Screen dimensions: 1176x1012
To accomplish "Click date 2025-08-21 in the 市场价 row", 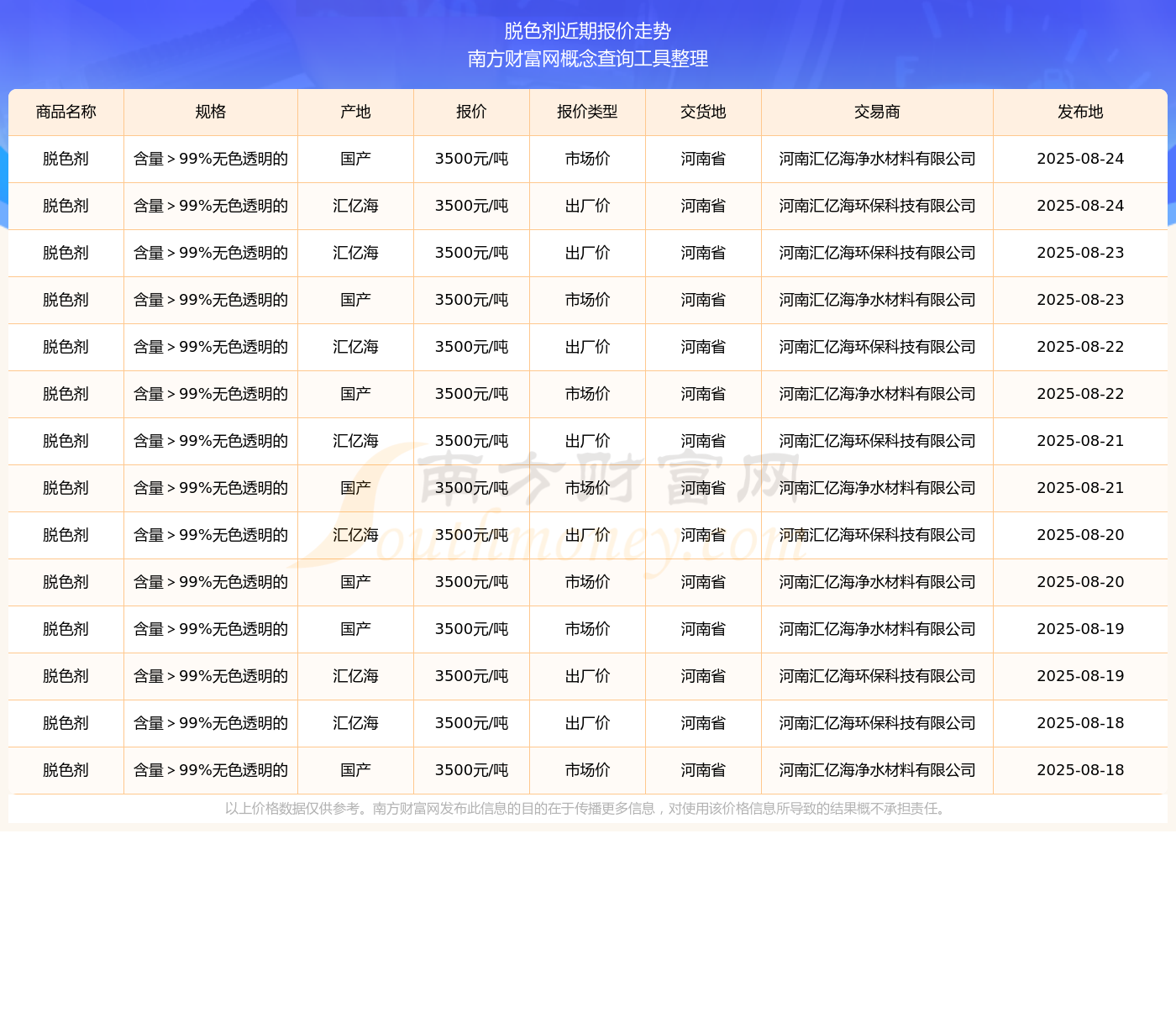I will (1080, 488).
